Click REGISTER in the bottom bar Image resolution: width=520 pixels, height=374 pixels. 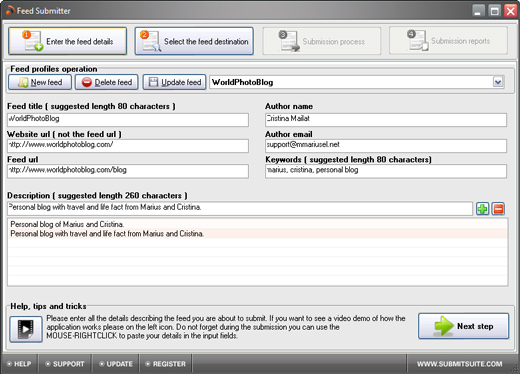[166, 364]
